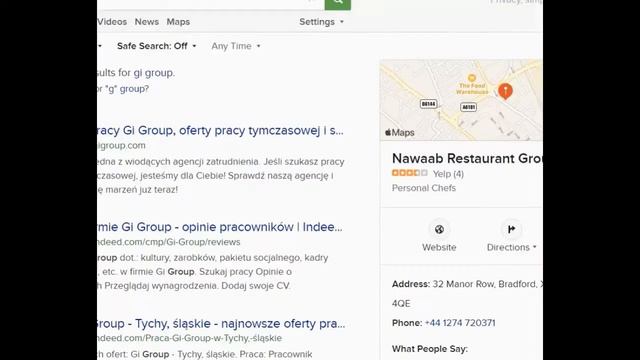Screen dimensions: 640x360
Task: Open the Gi Group oferty pracy tymczasowej result
Action: 220,130
